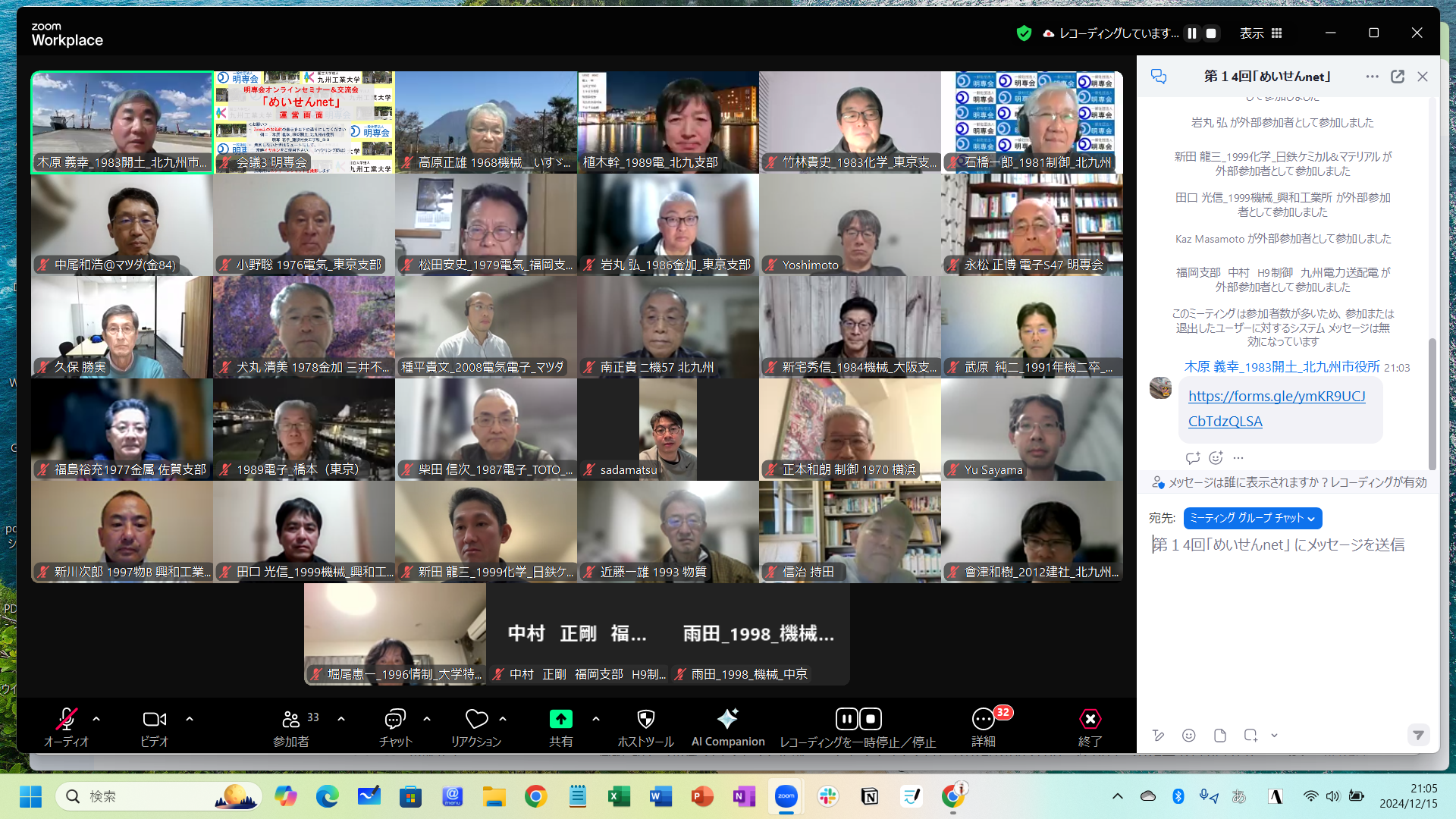
Task: Expand video options arrow next to ビデオ
Action: [190, 719]
